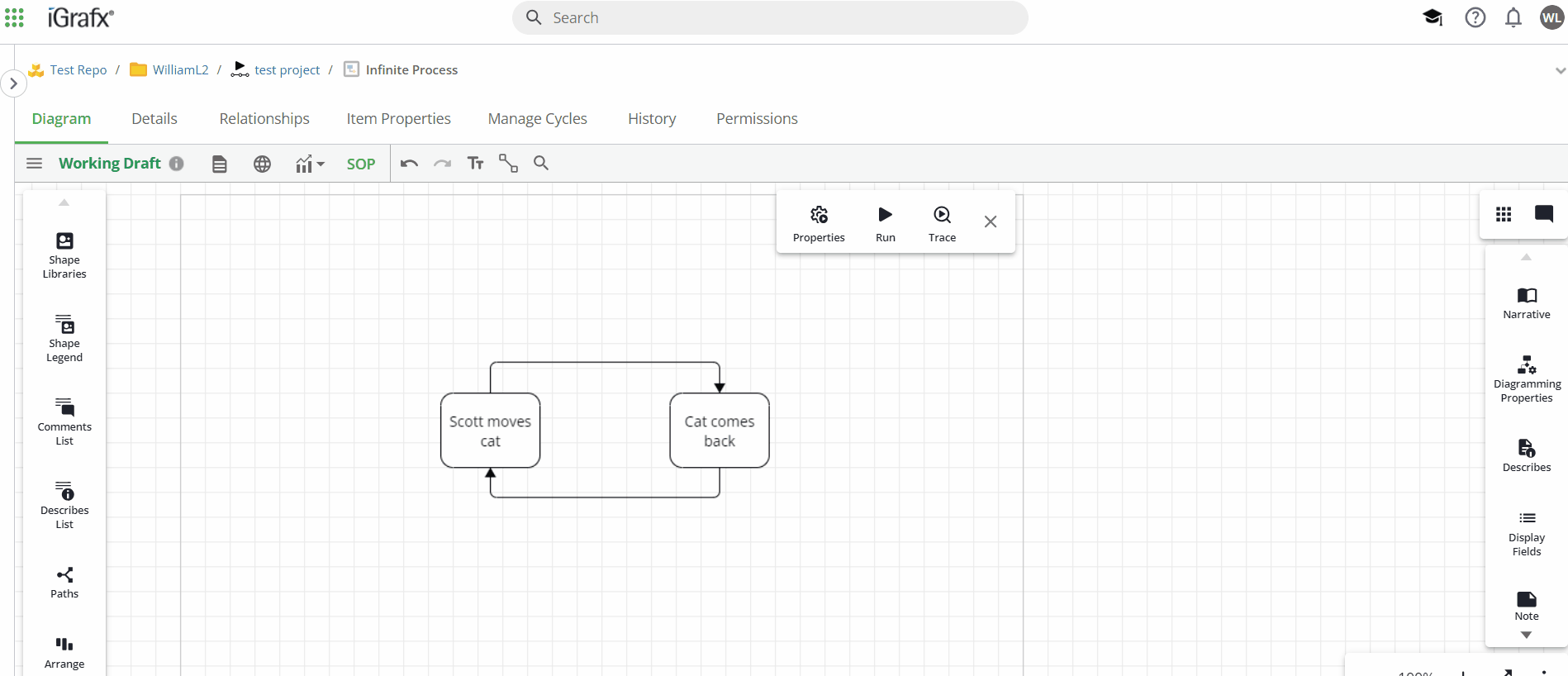
Task: Open the notifications bell
Action: click(x=1513, y=17)
